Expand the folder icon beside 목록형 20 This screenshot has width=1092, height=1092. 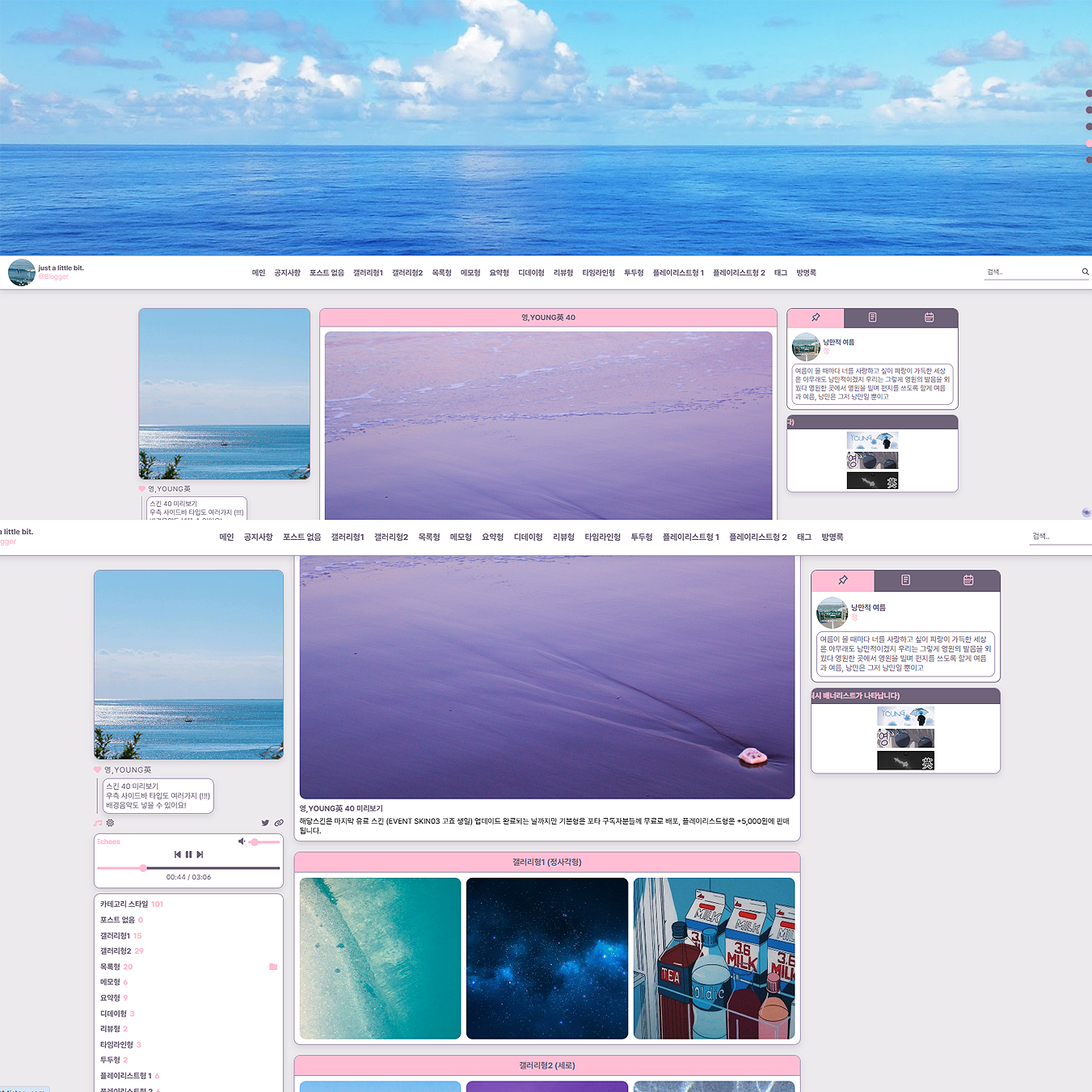[273, 967]
